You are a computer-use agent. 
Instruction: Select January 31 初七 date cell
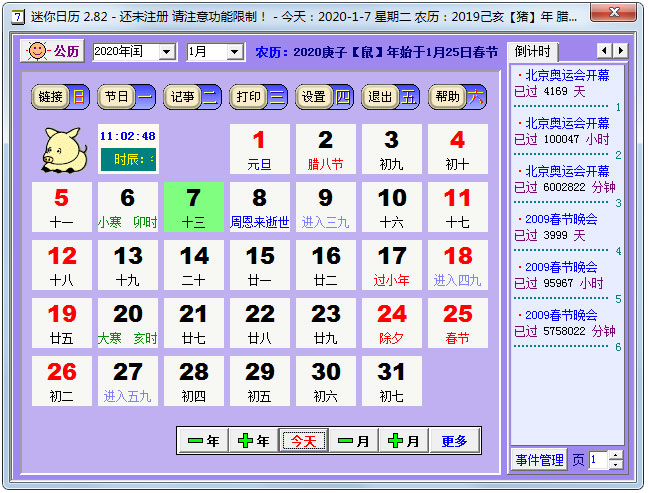[x=392, y=381]
